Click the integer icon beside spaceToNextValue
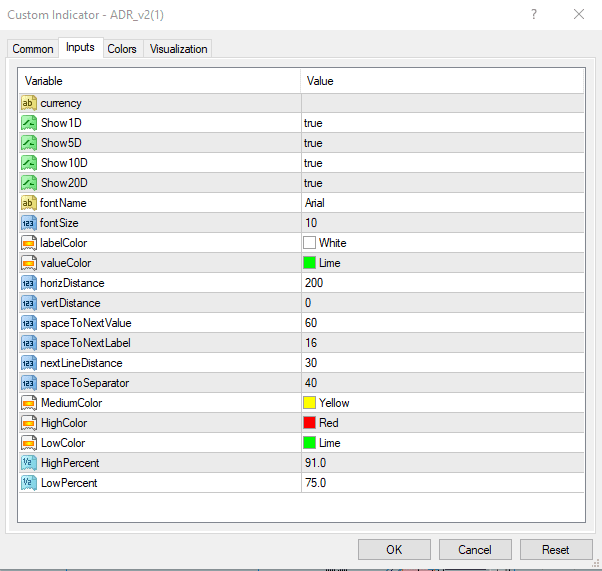Image resolution: width=602 pixels, height=571 pixels. point(29,323)
